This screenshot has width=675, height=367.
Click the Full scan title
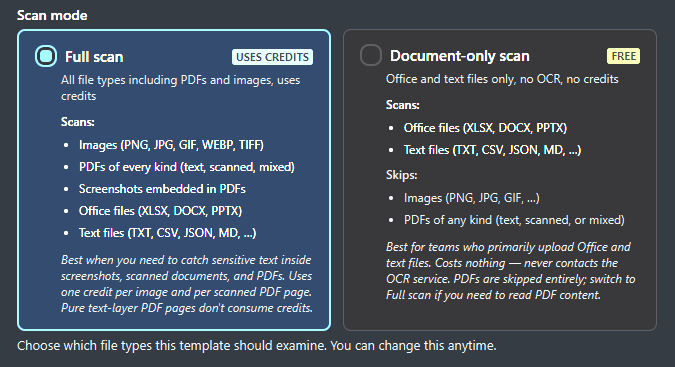(94, 57)
